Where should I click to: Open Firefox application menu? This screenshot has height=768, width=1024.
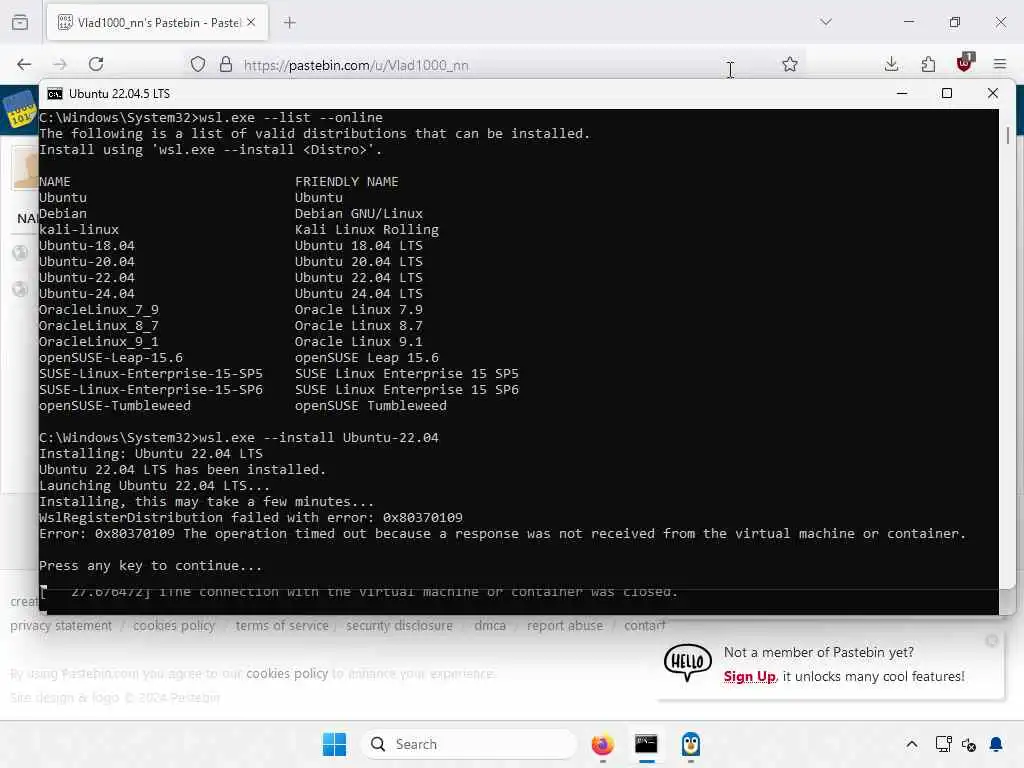coord(1000,64)
